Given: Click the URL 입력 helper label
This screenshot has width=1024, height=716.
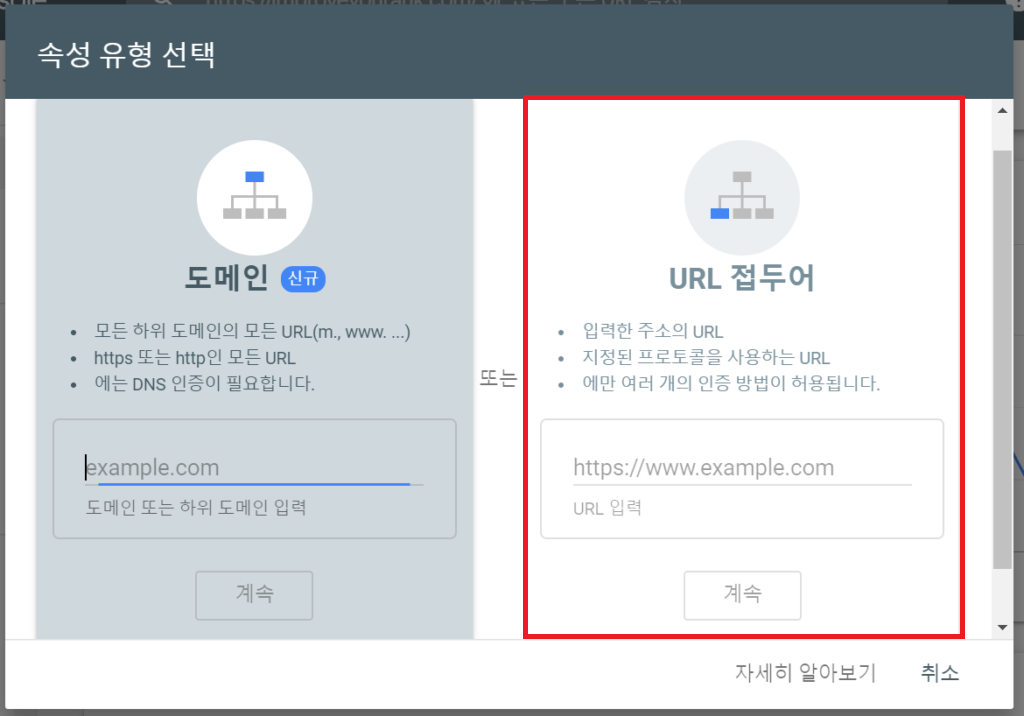Looking at the screenshot, I should (x=607, y=508).
